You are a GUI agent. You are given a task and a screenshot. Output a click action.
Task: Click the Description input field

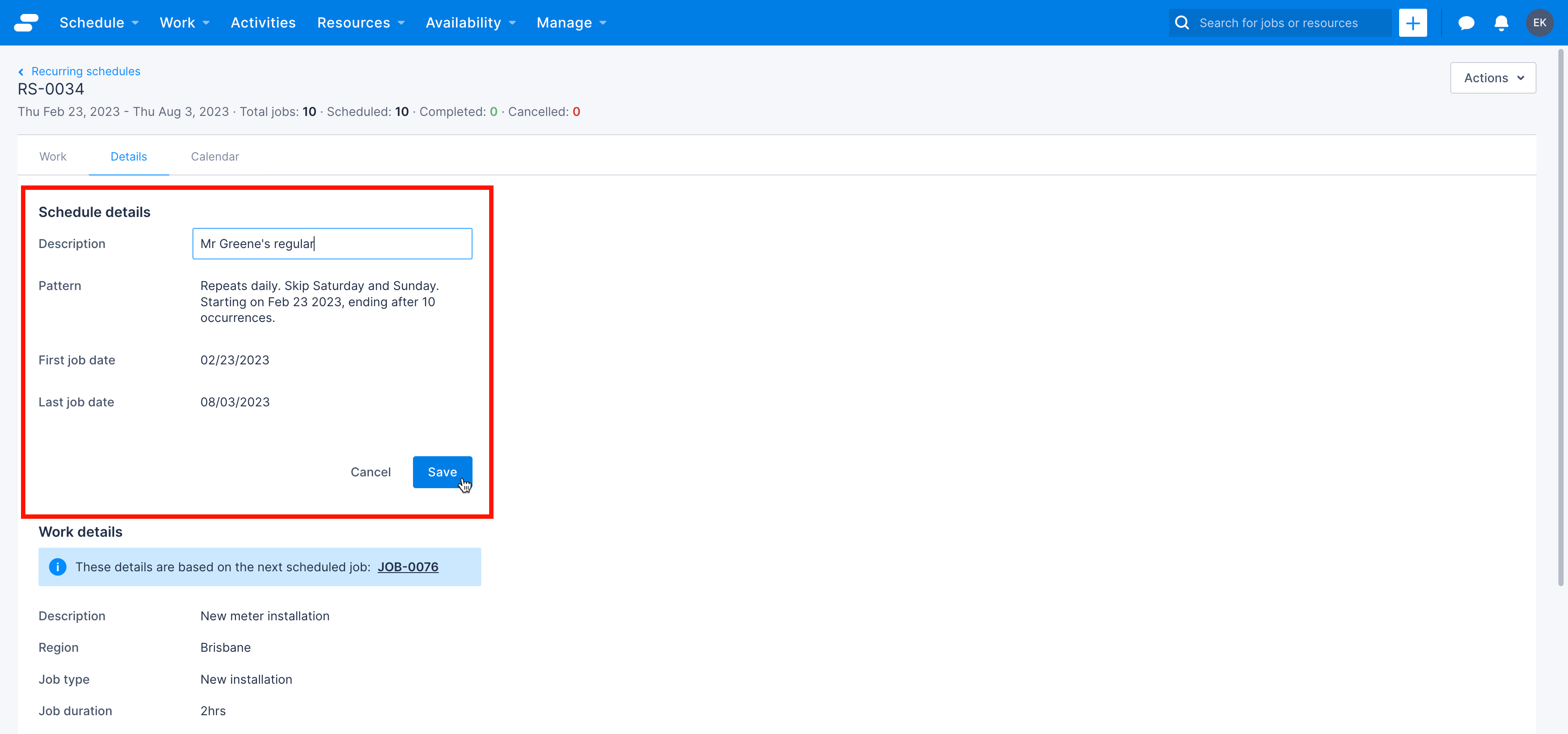coord(332,243)
